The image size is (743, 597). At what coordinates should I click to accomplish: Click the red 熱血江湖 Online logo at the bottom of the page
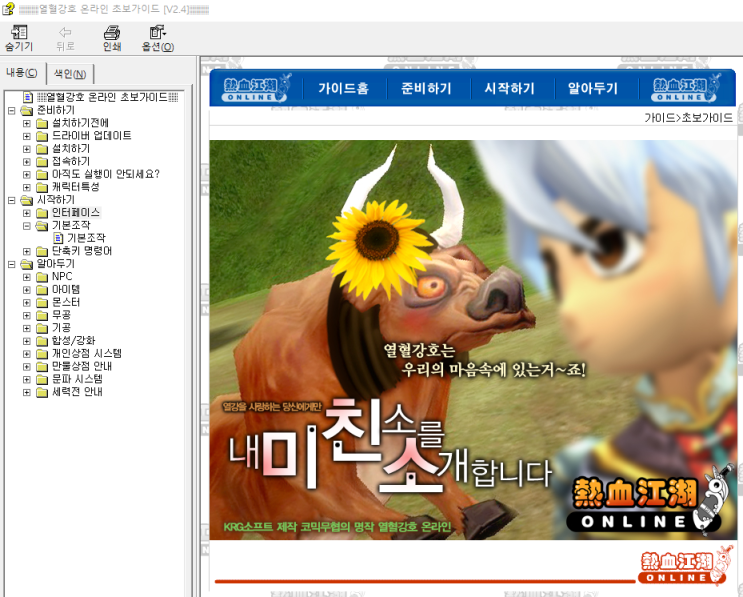pyautogui.click(x=685, y=567)
